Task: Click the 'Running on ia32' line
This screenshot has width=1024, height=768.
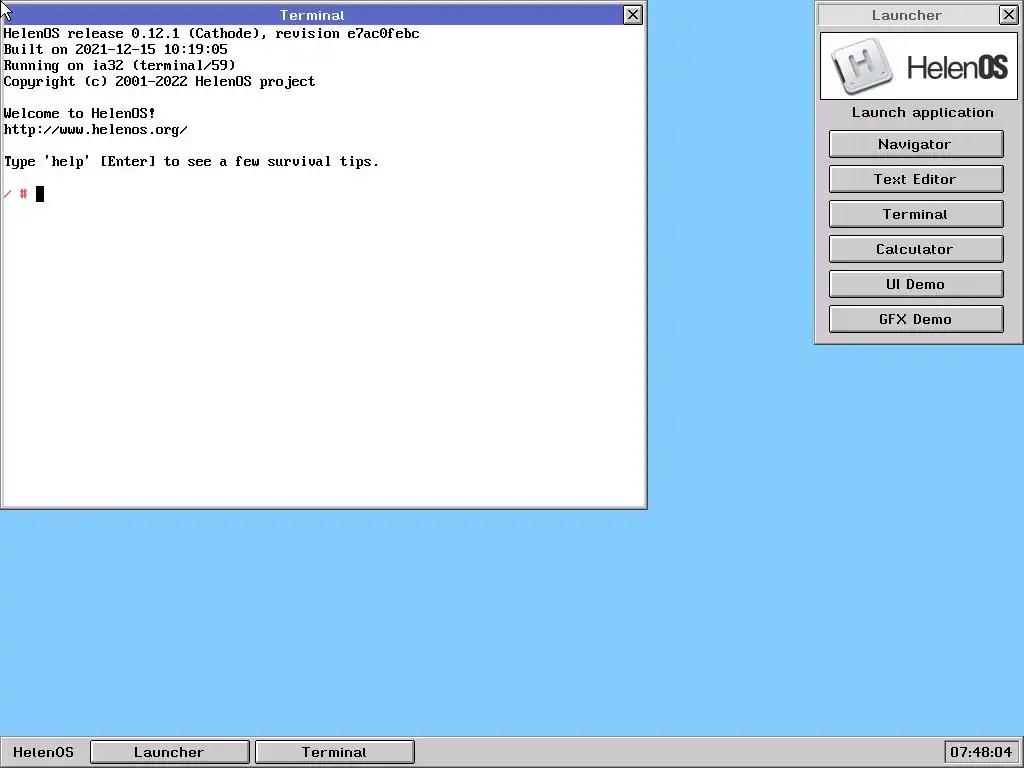Action: (120, 65)
